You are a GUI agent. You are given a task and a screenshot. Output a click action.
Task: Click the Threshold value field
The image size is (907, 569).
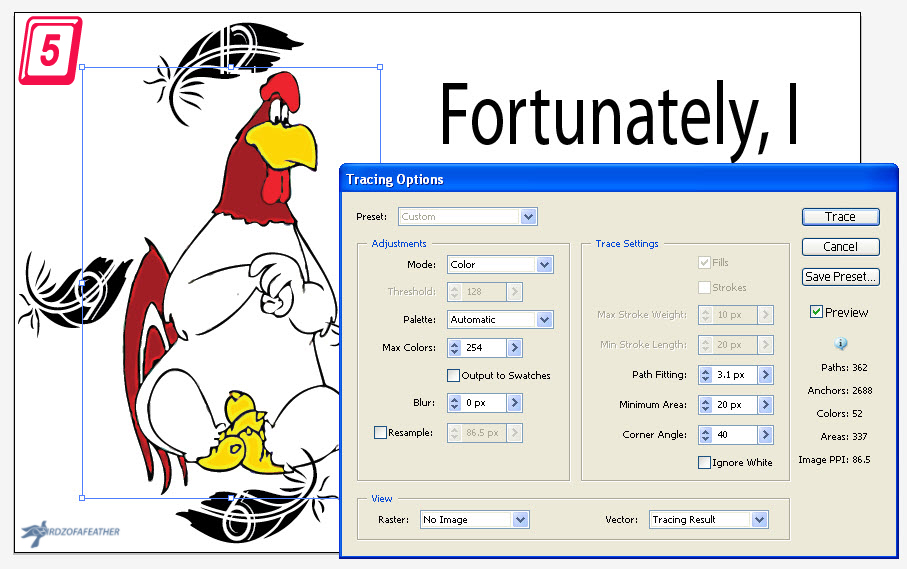click(485, 292)
